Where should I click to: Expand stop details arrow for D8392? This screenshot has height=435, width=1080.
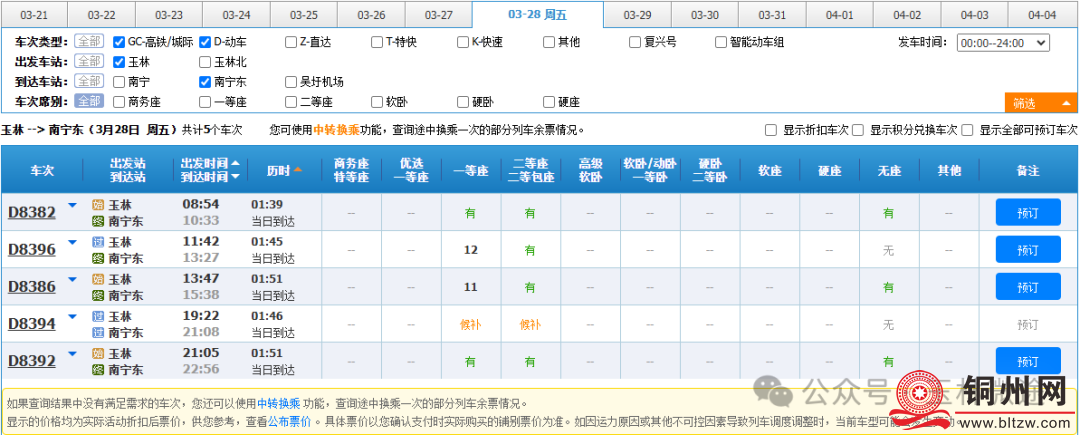[x=72, y=354]
